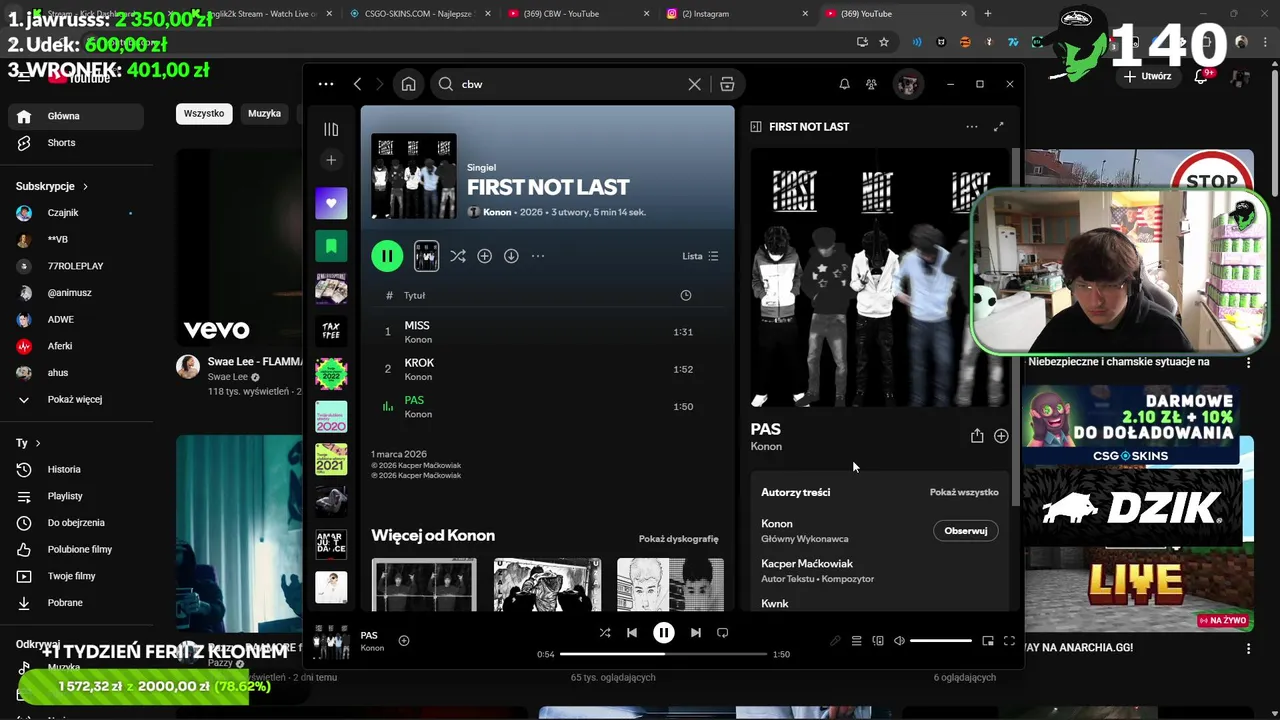Open Główna in YouTube sidebar
This screenshot has width=1280, height=720.
click(76, 116)
